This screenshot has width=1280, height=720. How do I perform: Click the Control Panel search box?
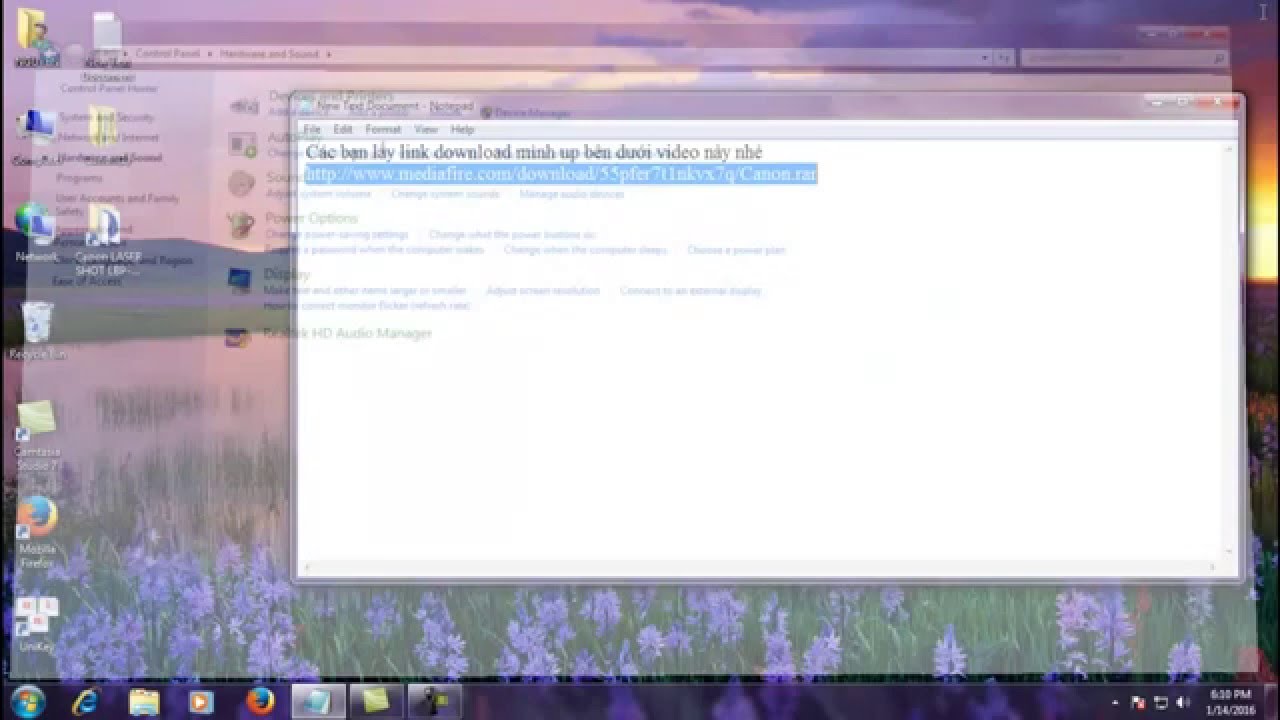click(x=1124, y=59)
